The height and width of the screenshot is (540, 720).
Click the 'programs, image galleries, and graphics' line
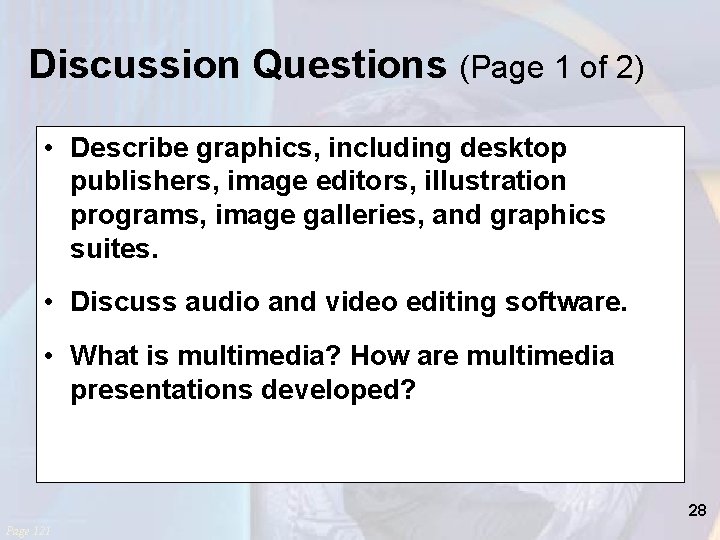coord(338,216)
